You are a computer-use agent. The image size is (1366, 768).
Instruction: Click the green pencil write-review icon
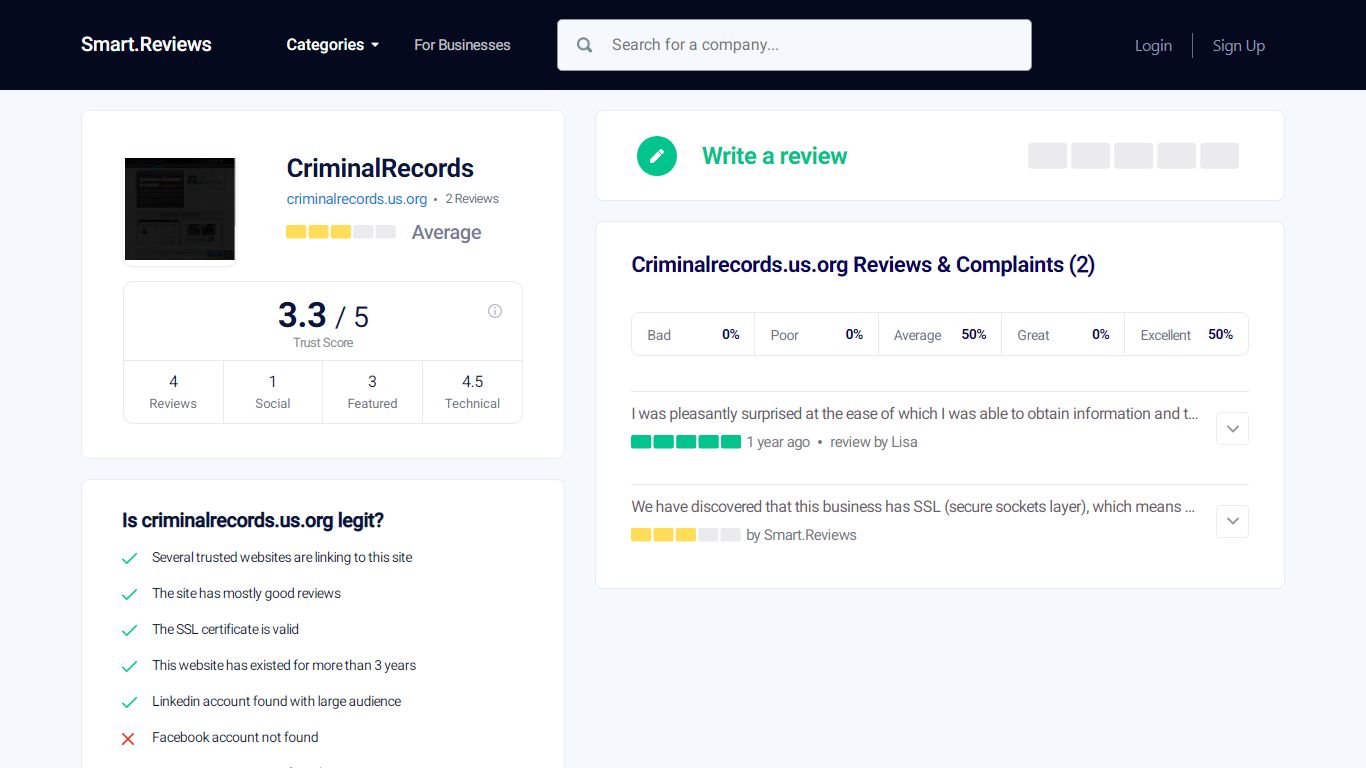[657, 156]
